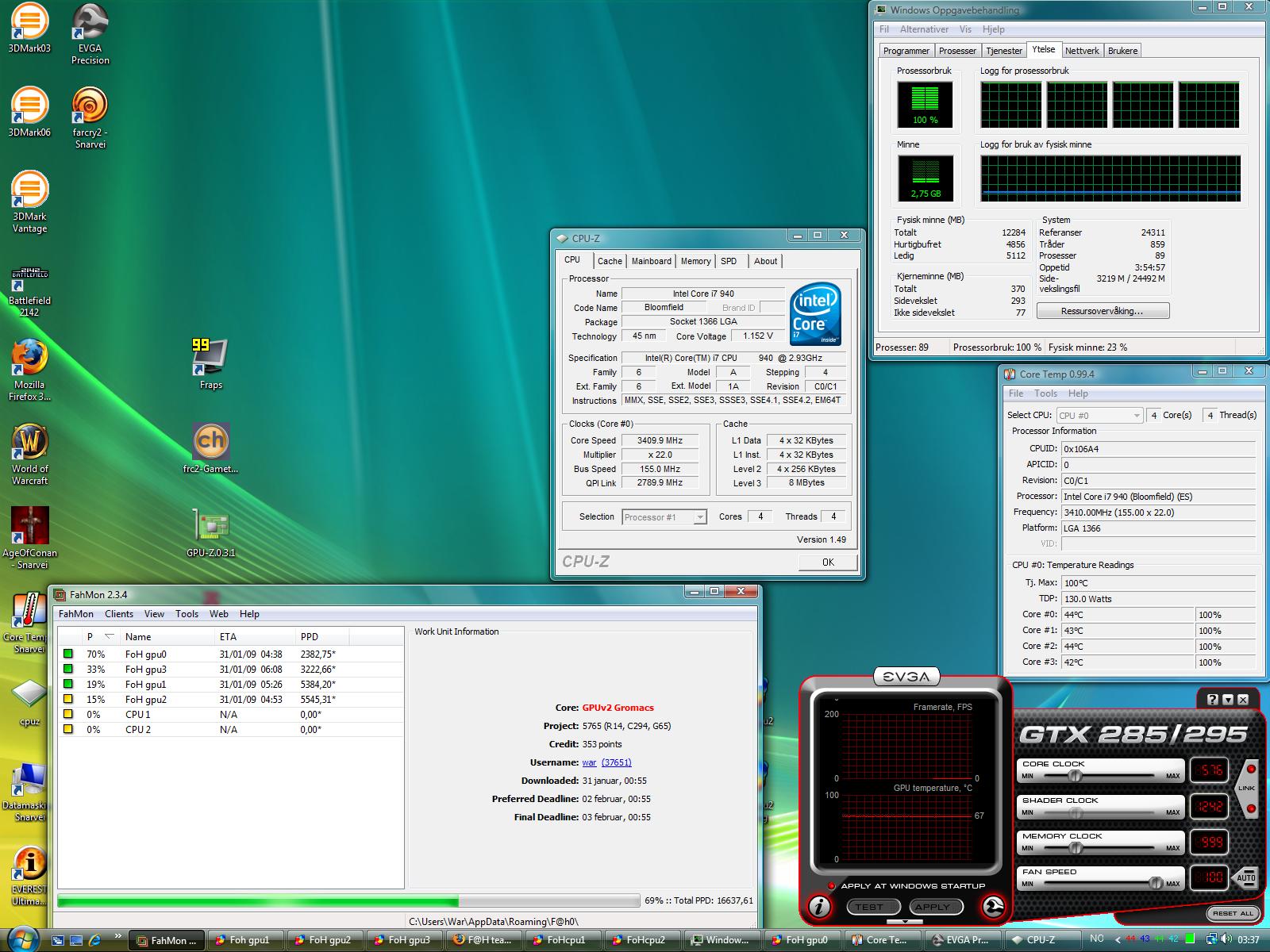The height and width of the screenshot is (952, 1270).
Task: Select Mozilla Firefox desktop icon
Action: point(29,370)
